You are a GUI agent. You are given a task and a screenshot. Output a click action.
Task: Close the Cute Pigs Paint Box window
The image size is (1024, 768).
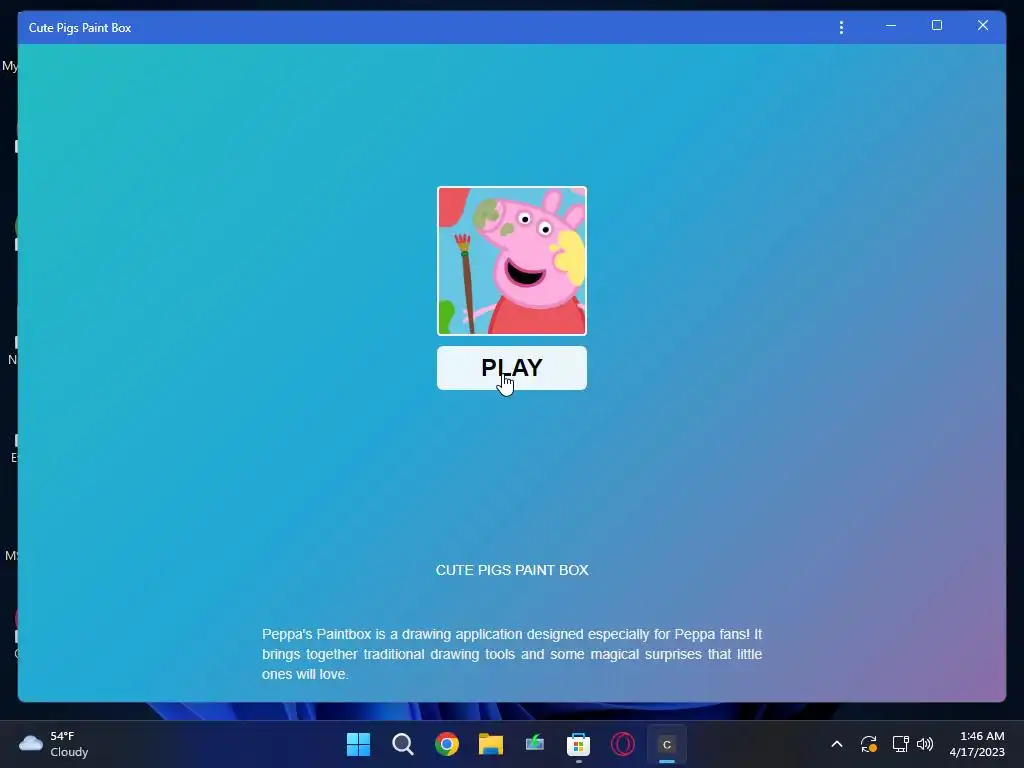[x=982, y=25]
